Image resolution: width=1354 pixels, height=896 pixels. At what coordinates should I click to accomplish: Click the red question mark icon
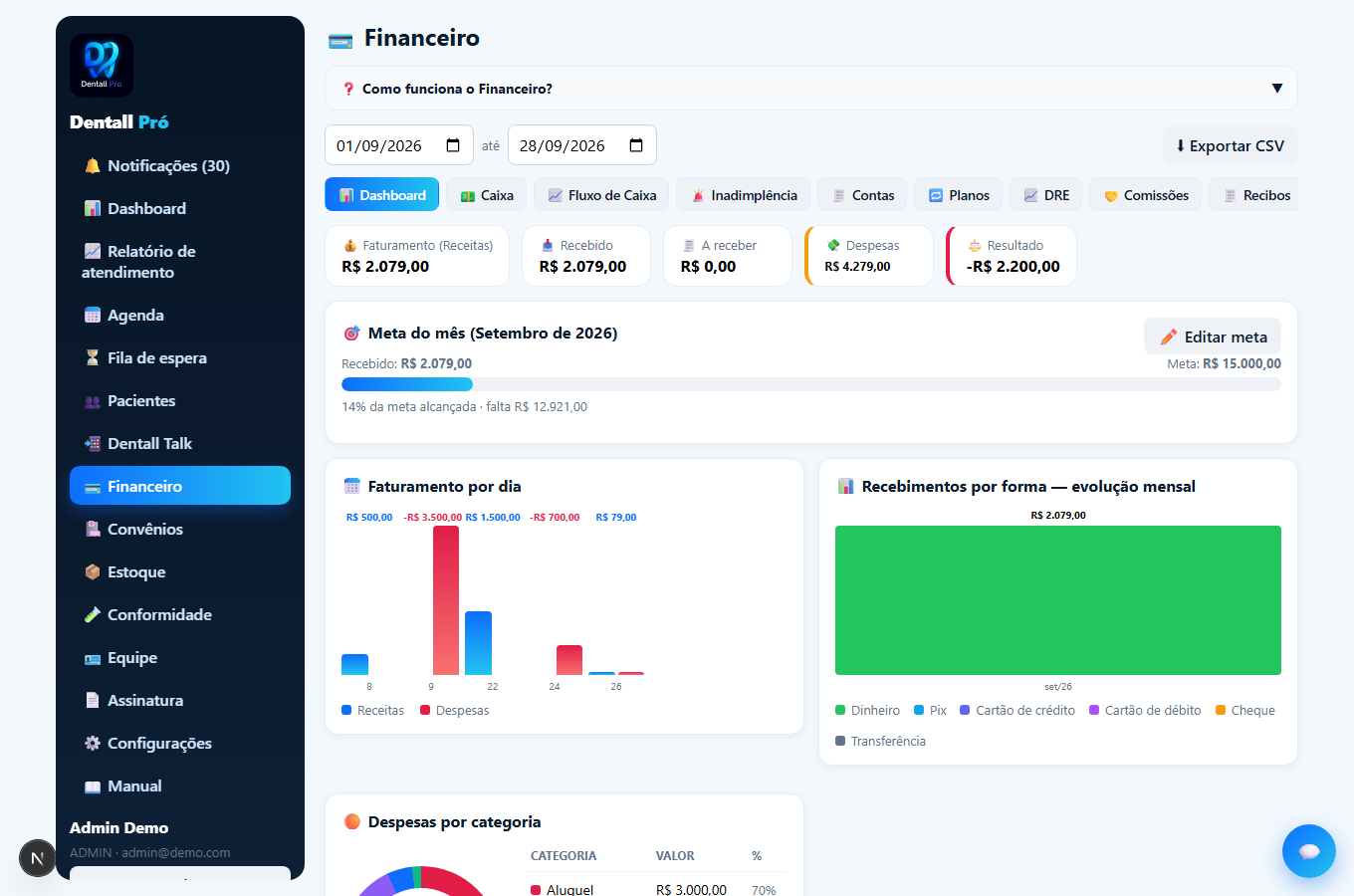click(x=348, y=89)
